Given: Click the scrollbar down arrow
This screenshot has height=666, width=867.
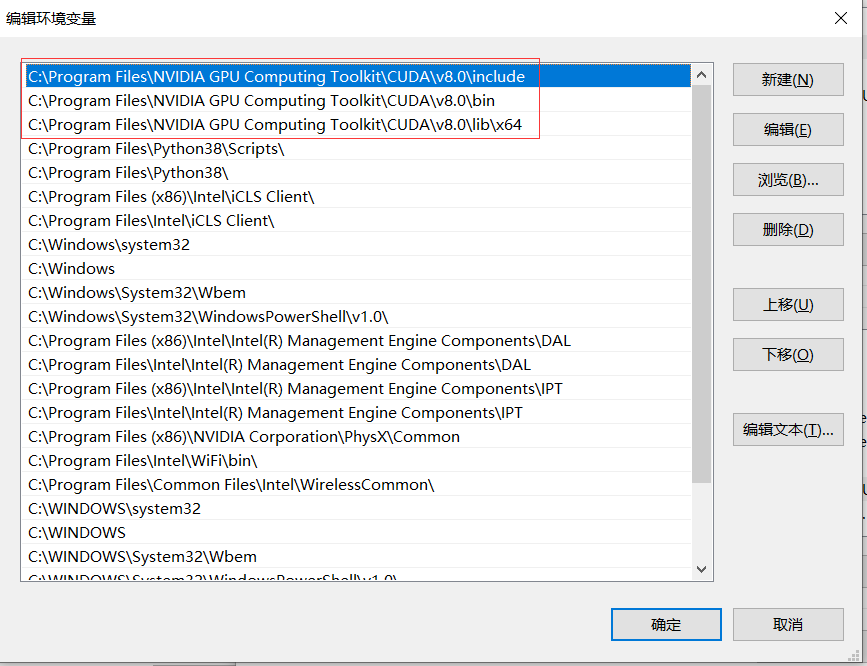Looking at the screenshot, I should [701, 568].
